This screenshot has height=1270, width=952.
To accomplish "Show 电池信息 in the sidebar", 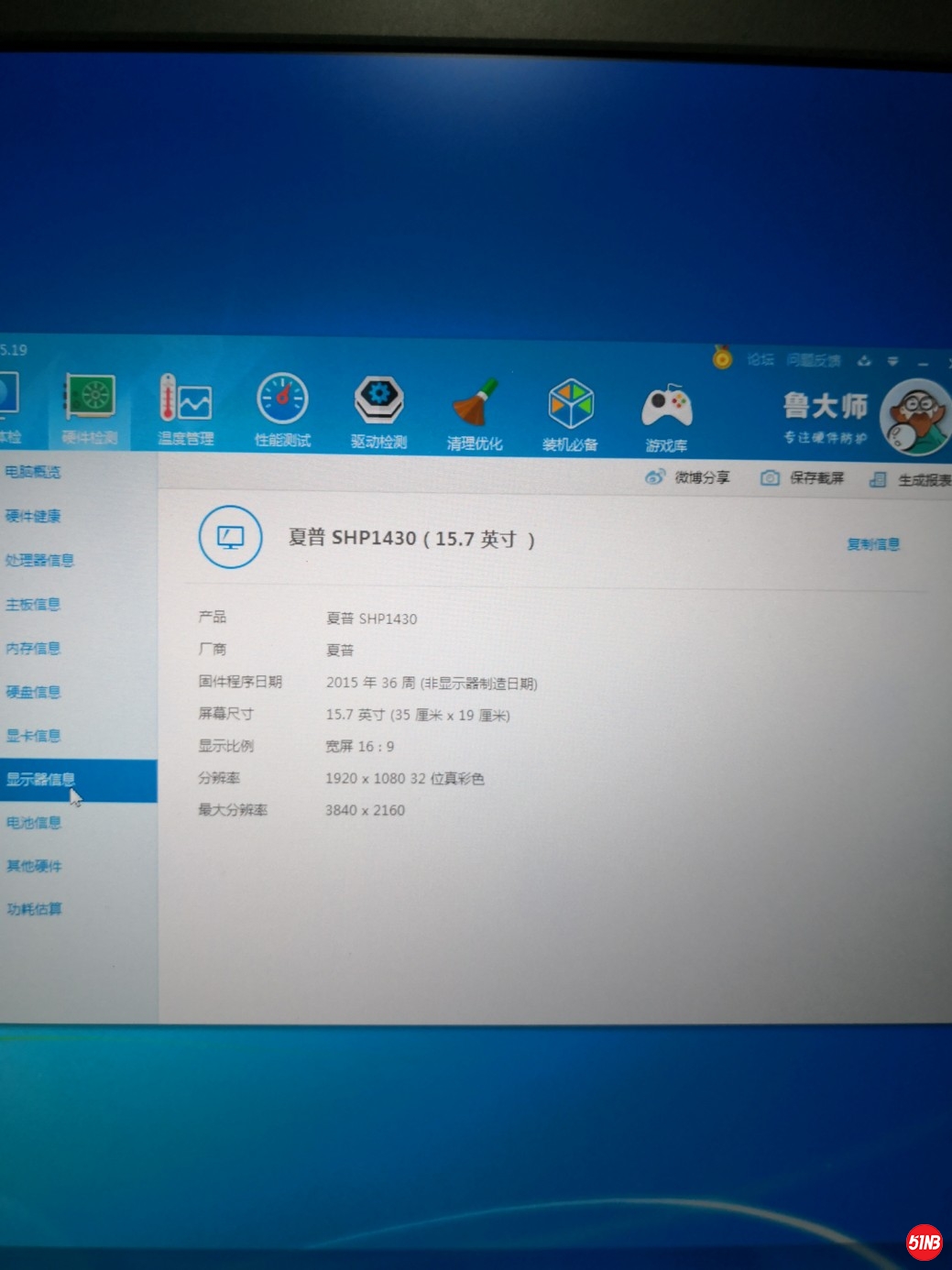I will (x=34, y=822).
